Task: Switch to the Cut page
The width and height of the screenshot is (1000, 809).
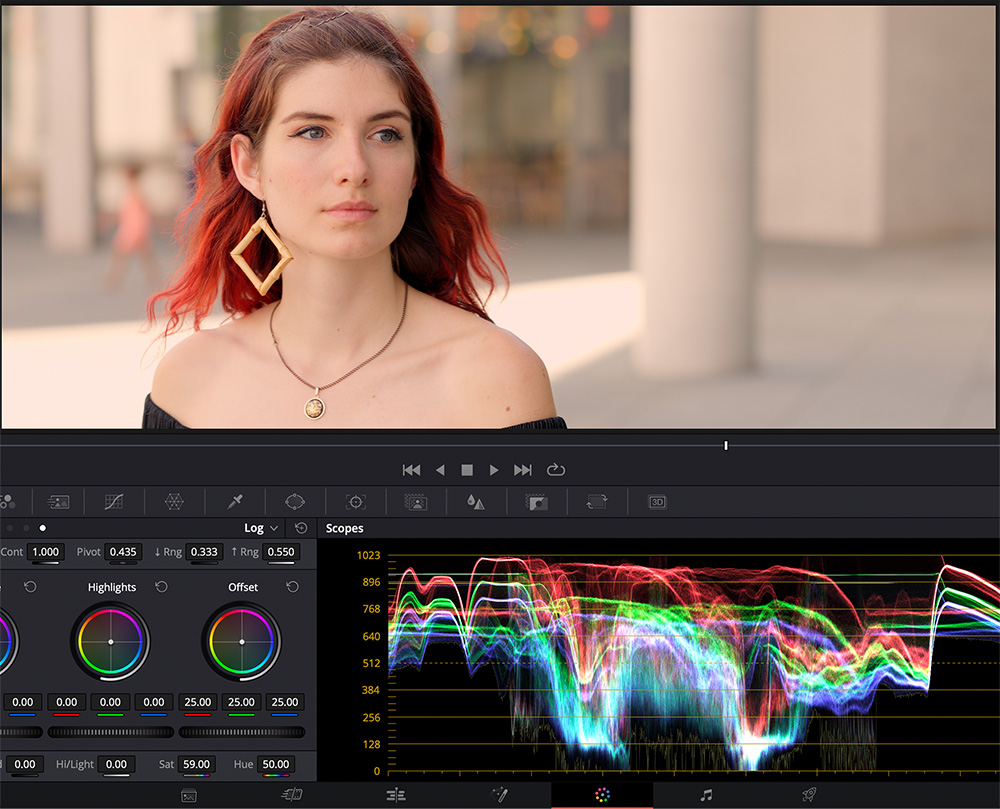Action: (x=291, y=795)
